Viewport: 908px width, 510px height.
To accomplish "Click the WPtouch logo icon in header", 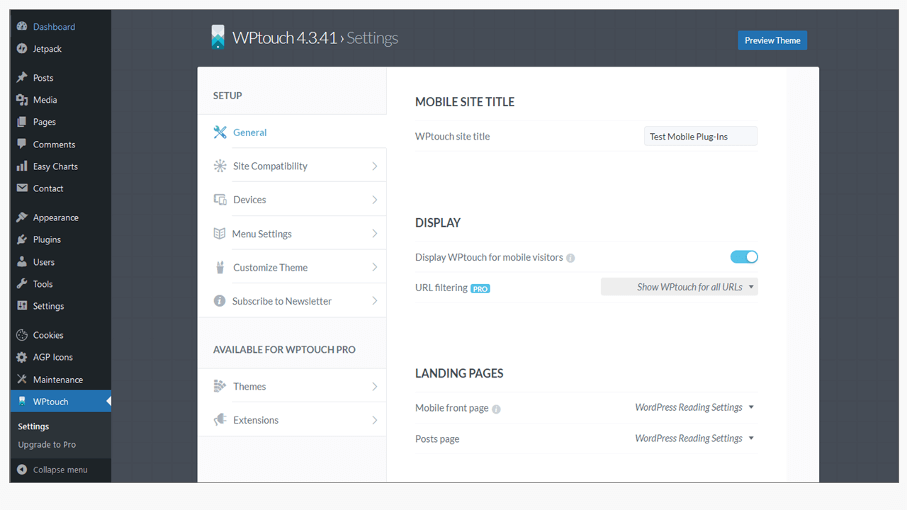I will point(218,37).
